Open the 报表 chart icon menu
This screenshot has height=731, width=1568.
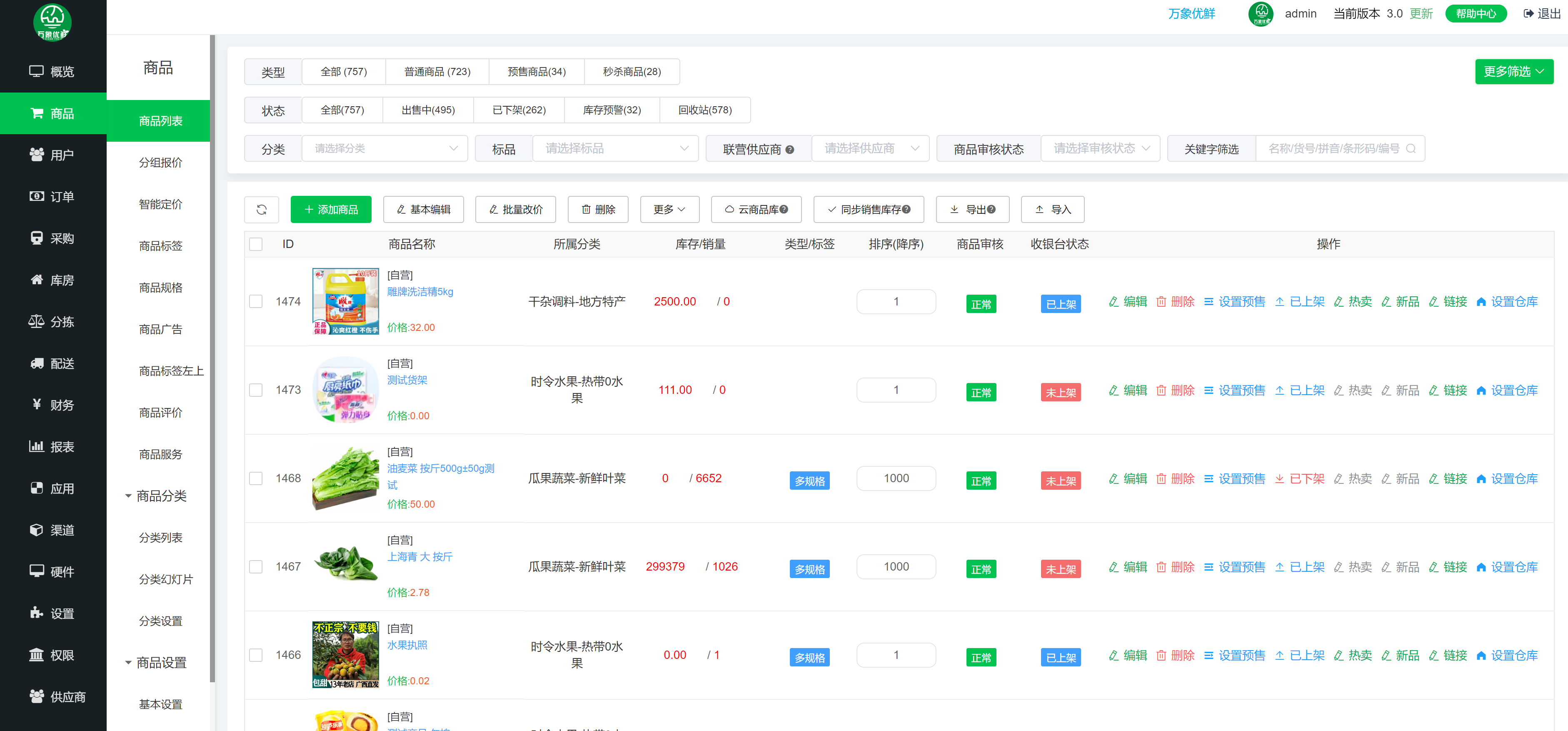(37, 446)
